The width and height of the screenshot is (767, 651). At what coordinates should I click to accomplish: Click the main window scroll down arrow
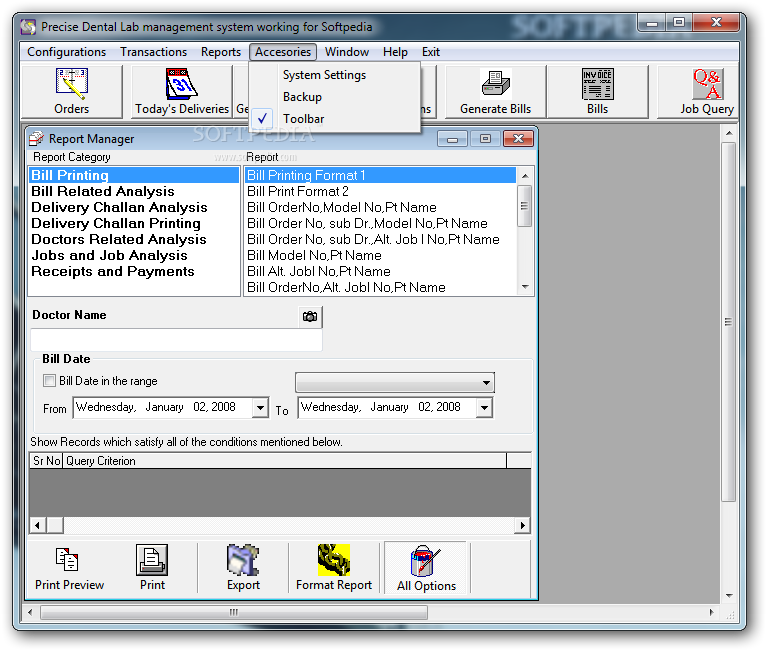[729, 595]
